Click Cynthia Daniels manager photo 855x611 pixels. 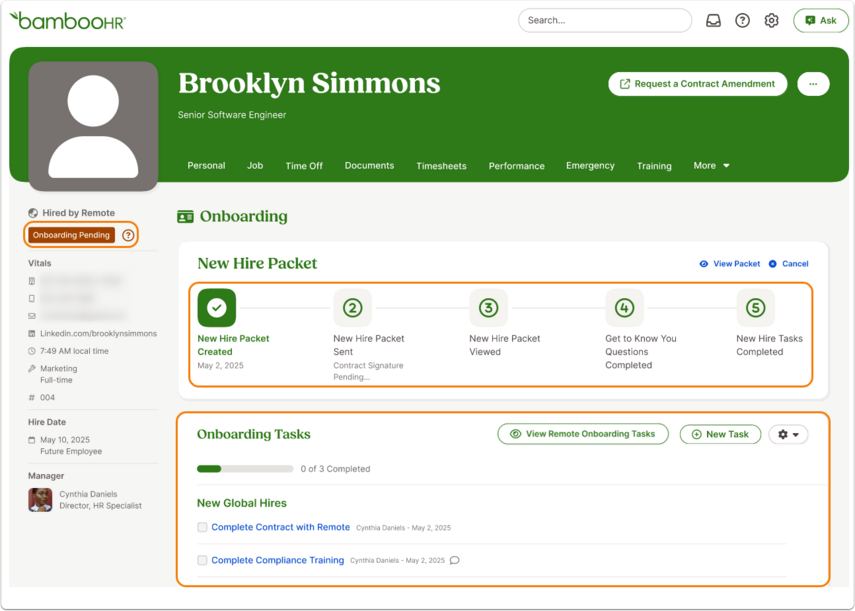pos(40,500)
